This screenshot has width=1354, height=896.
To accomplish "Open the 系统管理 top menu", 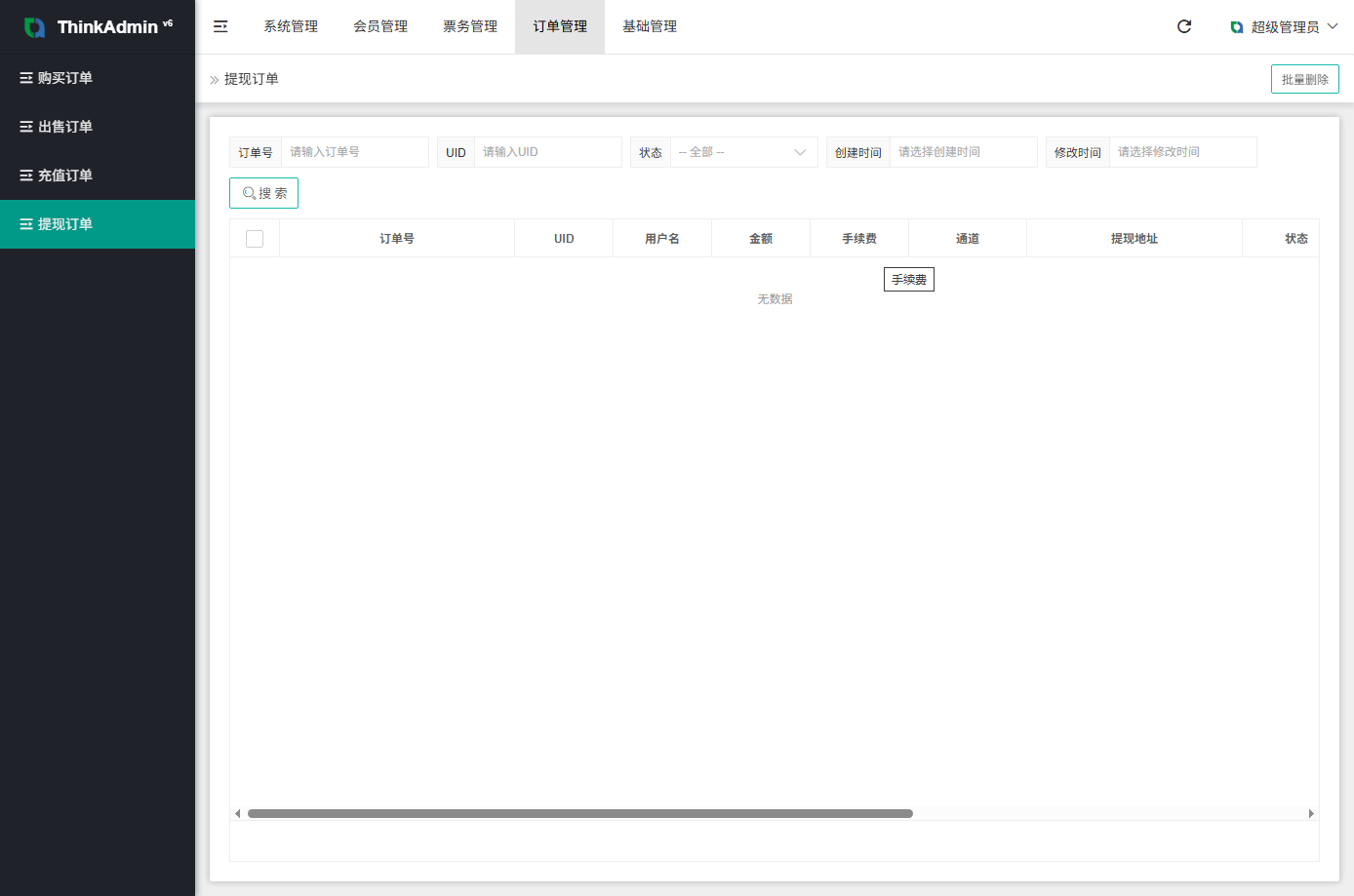I will click(291, 26).
